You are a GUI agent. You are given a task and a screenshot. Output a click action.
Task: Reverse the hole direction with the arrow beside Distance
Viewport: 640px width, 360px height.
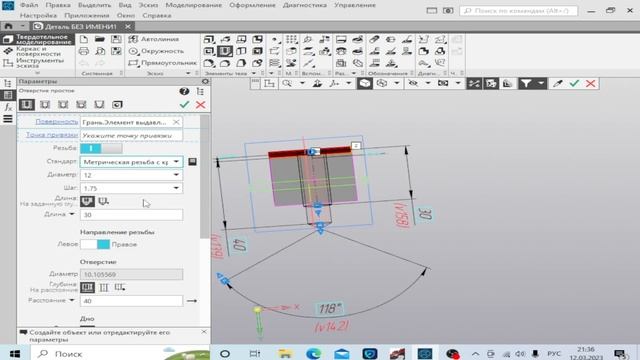pyautogui.click(x=192, y=301)
